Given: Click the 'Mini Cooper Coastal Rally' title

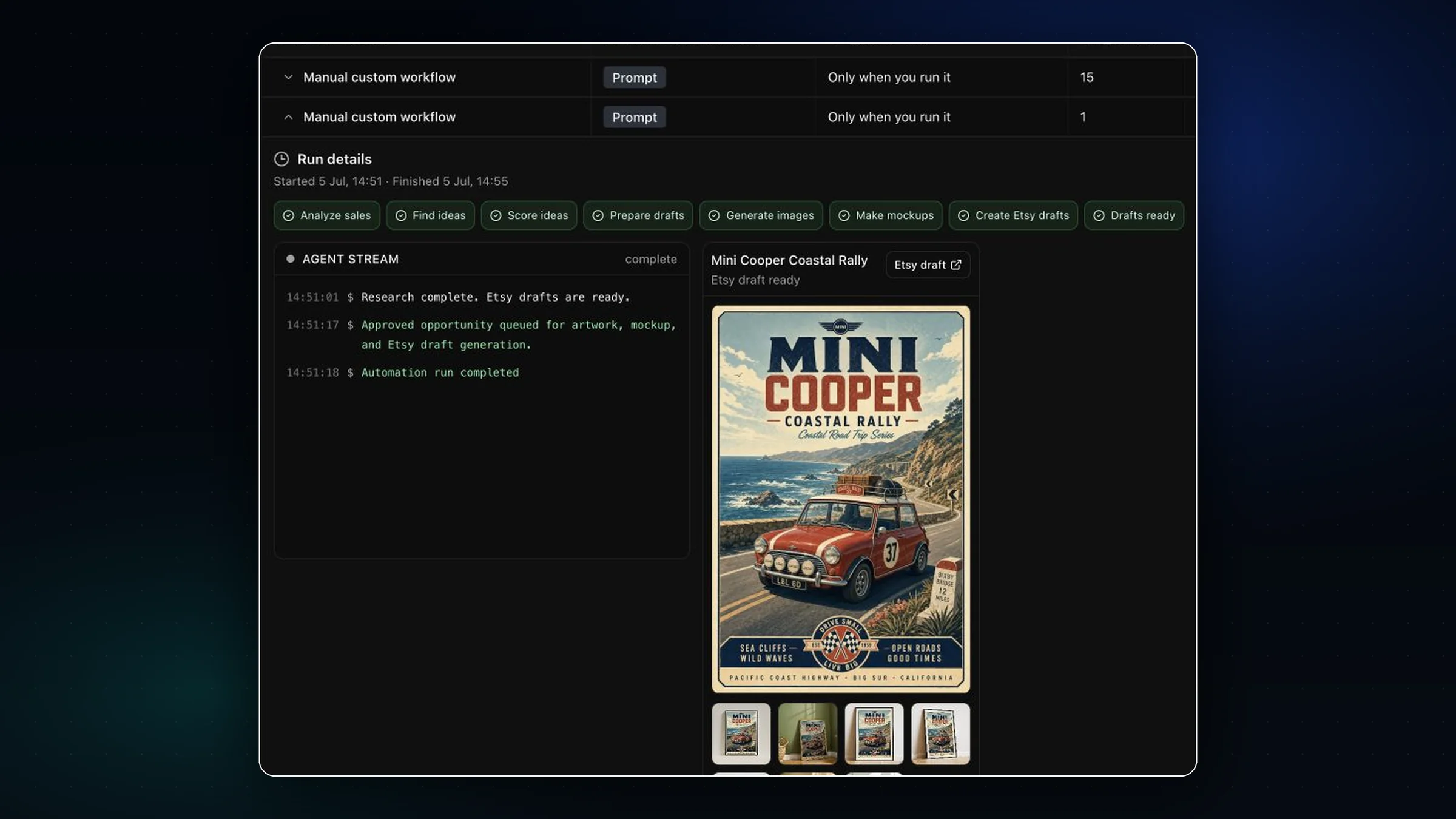Looking at the screenshot, I should [x=789, y=260].
